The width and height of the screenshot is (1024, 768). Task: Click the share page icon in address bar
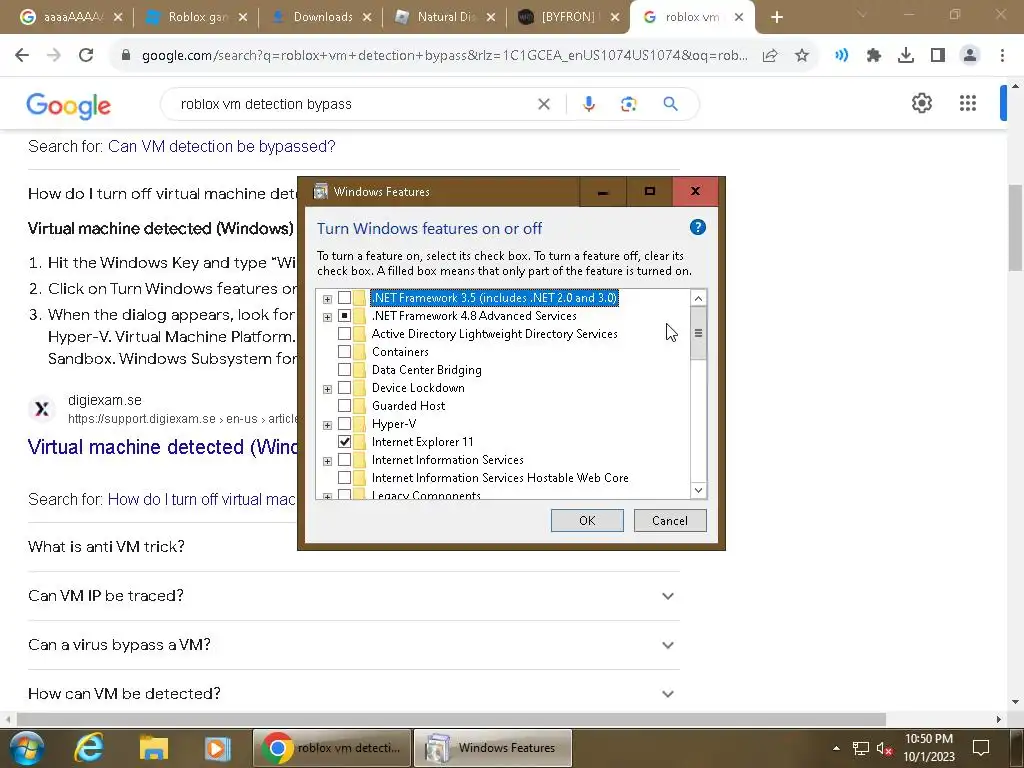(770, 56)
